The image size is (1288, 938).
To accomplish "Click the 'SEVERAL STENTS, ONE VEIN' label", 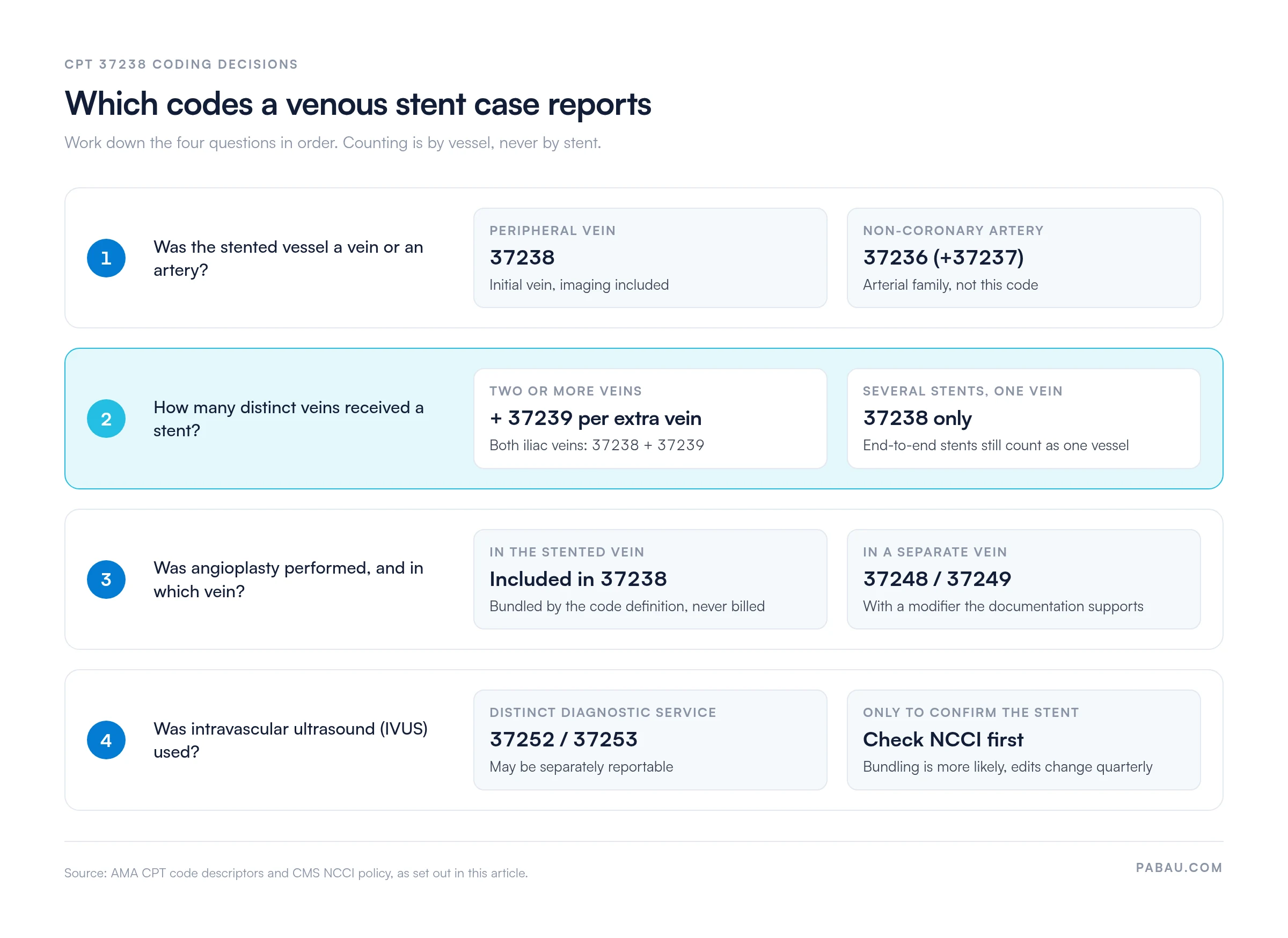I will pos(963,391).
